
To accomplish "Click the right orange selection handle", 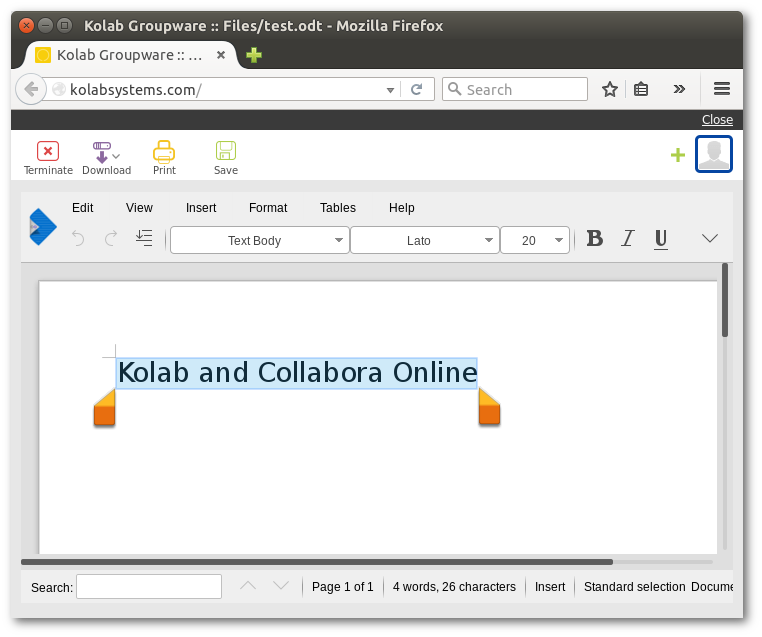I will [x=489, y=408].
